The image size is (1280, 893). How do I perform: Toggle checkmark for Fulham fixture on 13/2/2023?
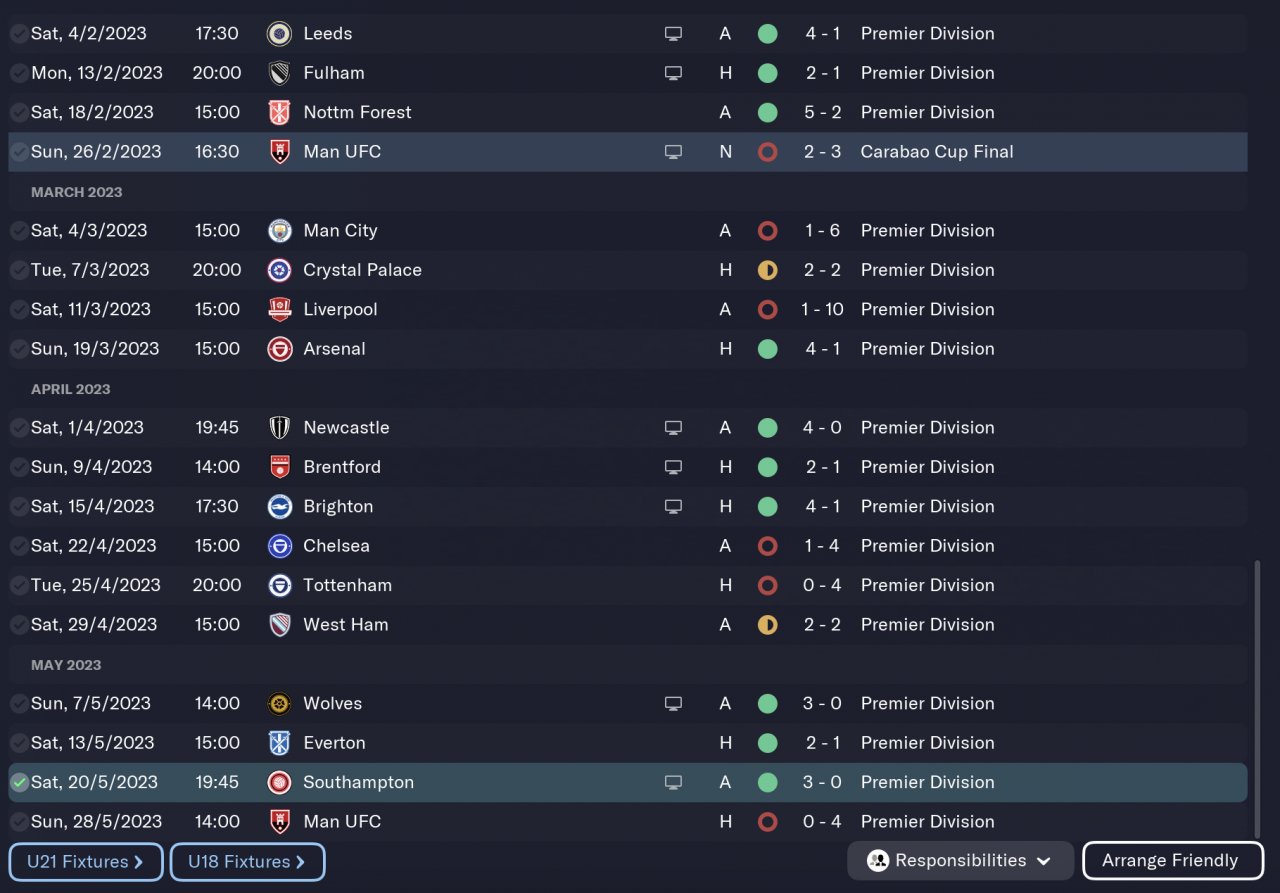[x=19, y=73]
